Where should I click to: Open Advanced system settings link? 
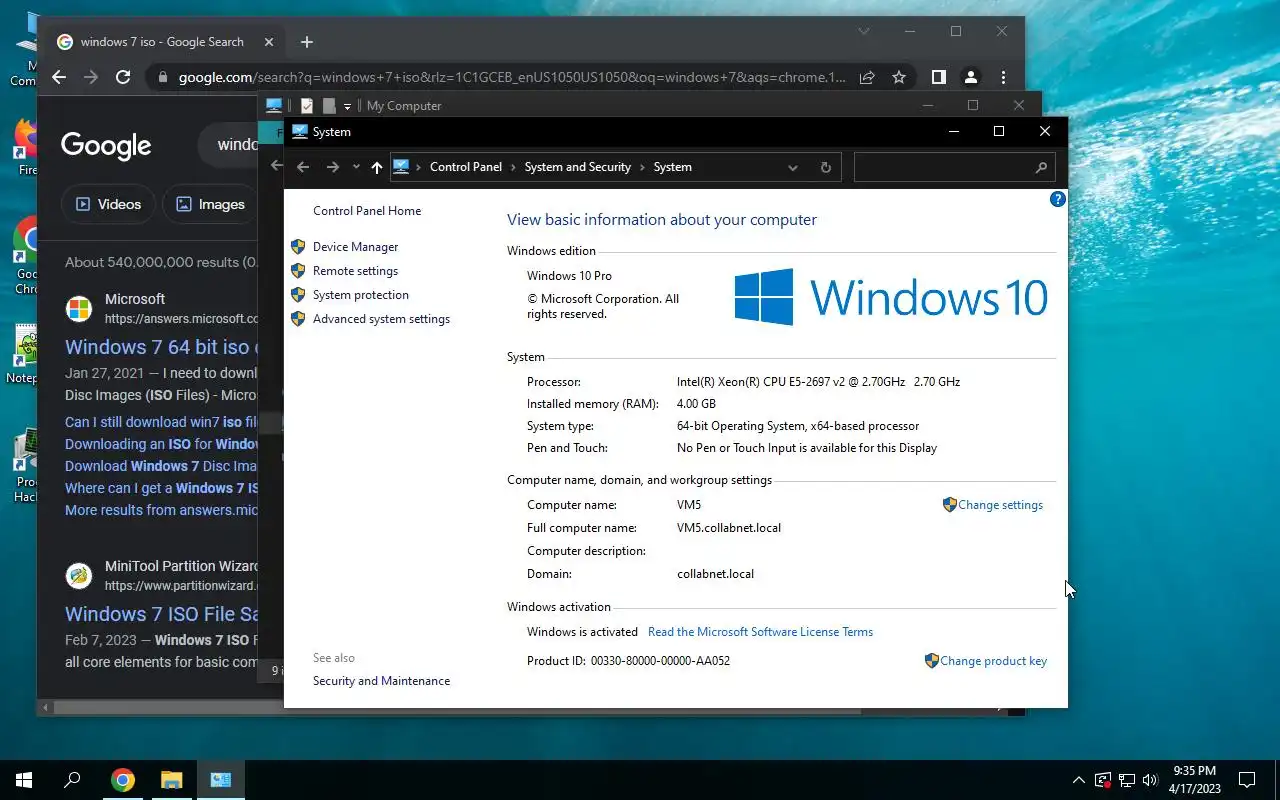point(381,319)
